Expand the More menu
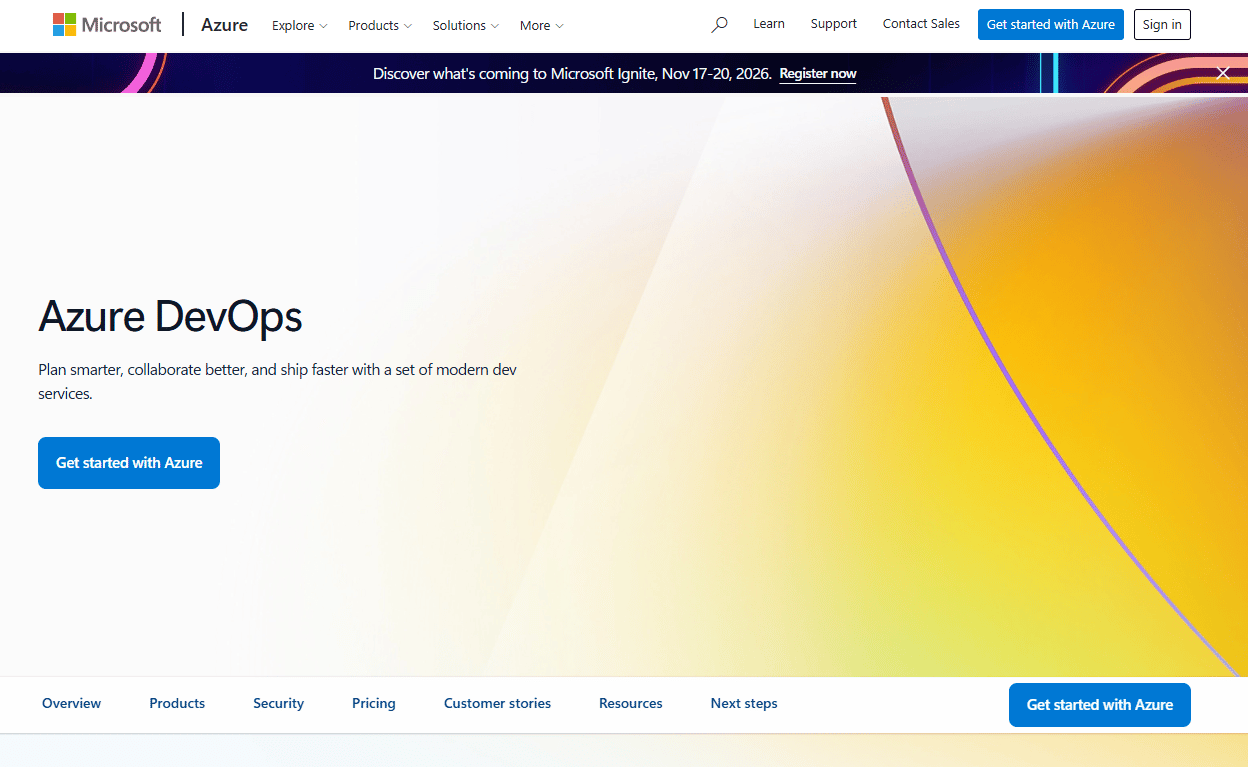 (x=542, y=25)
